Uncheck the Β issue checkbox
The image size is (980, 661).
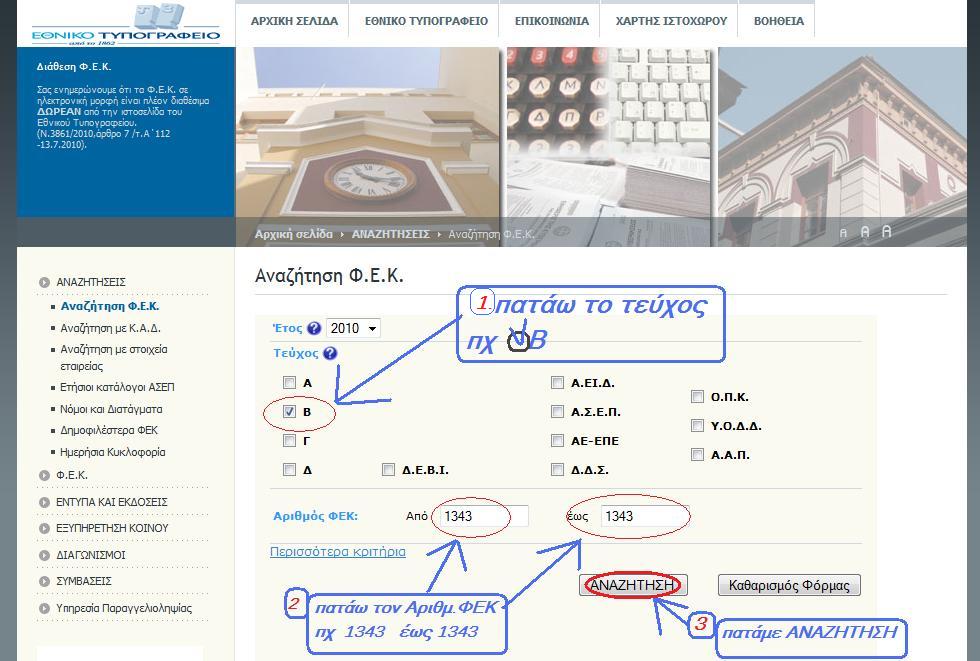coord(289,411)
